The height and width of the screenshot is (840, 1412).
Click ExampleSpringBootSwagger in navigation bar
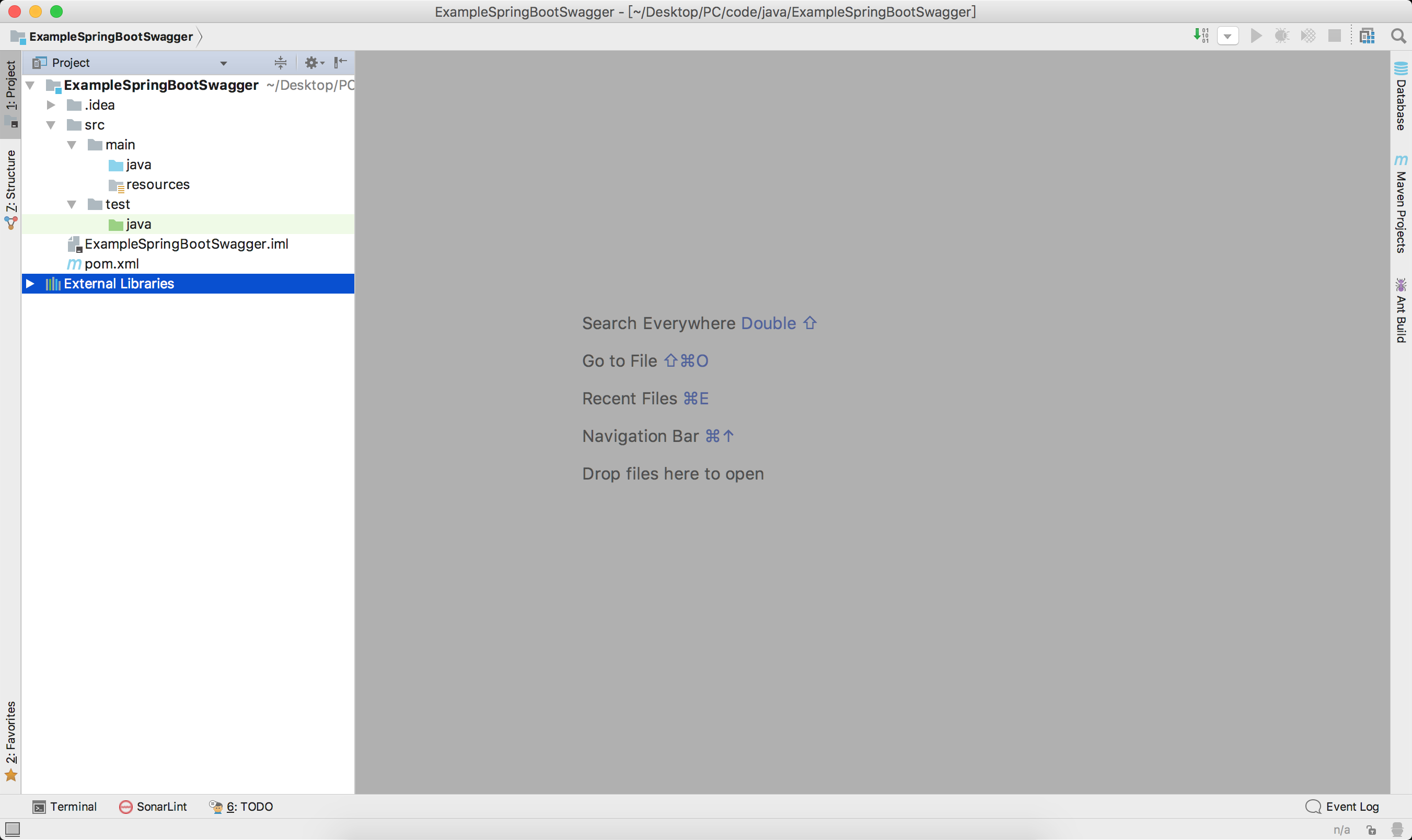pos(111,37)
